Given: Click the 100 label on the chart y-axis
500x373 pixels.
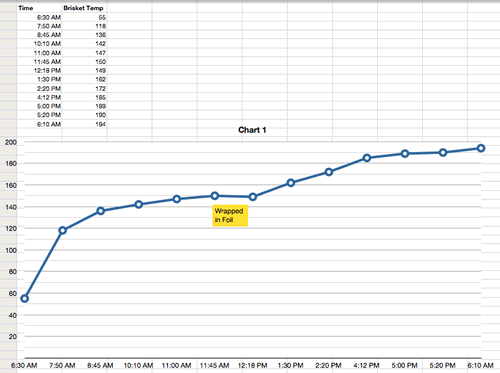Looking at the screenshot, I should (x=11, y=250).
